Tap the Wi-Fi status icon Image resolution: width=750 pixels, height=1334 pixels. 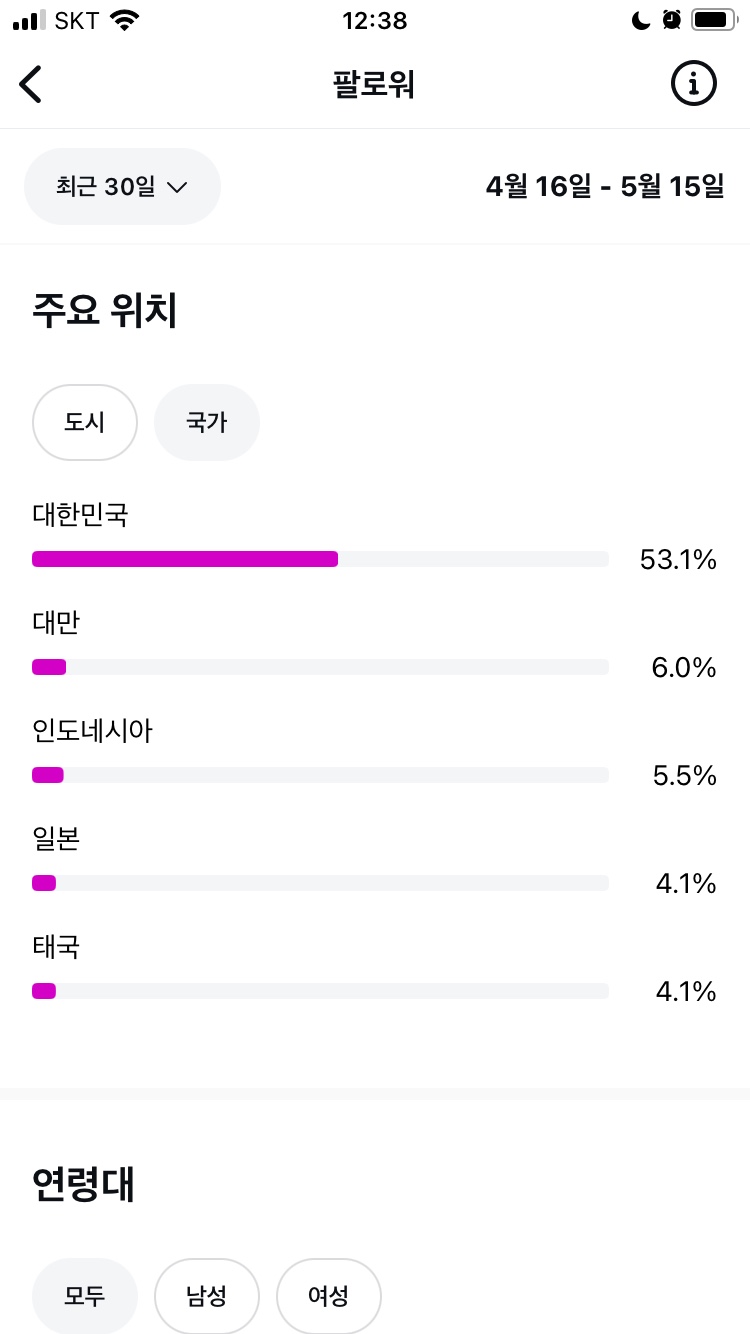point(124,20)
